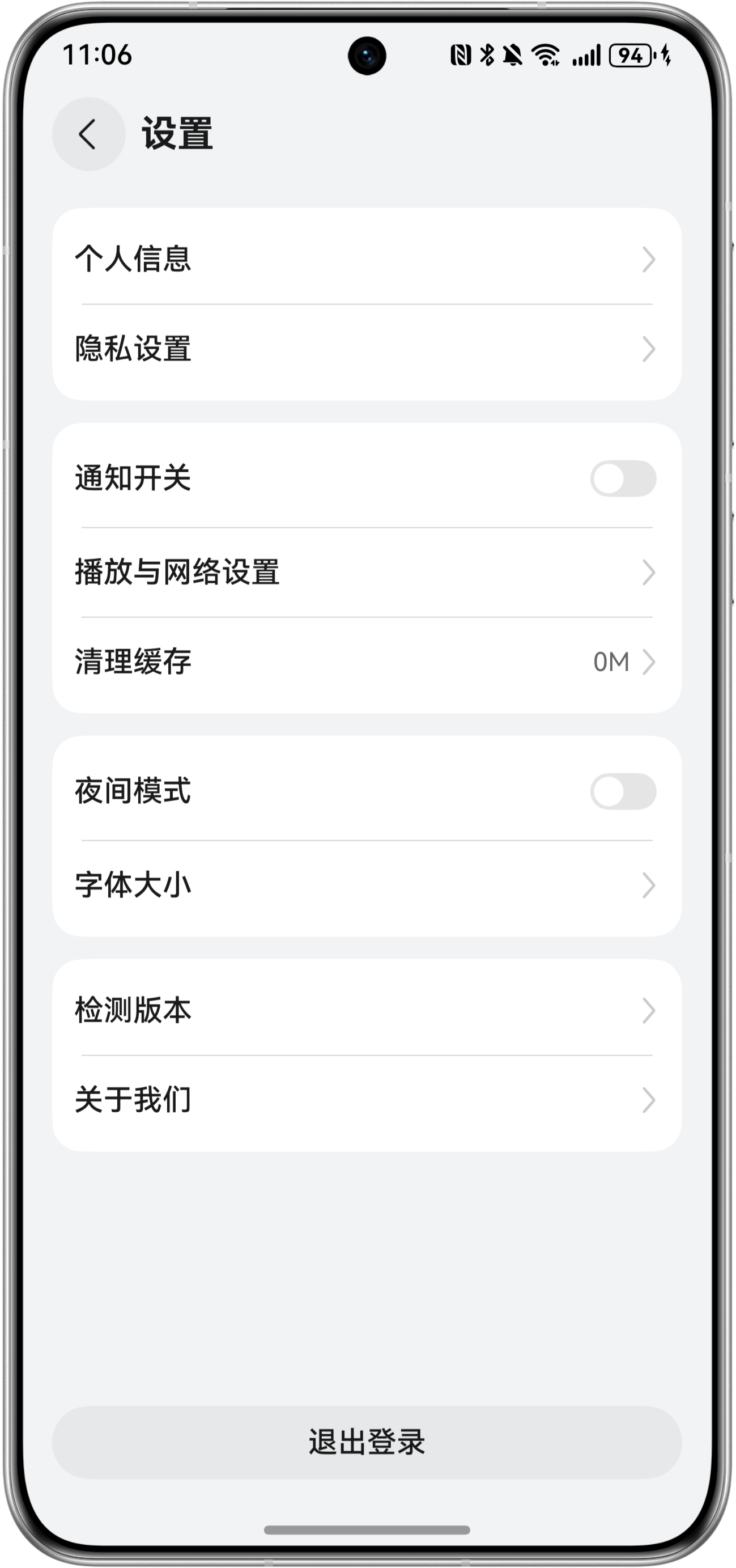
Task: Enable the 通知开关 toggle
Action: pos(623,478)
